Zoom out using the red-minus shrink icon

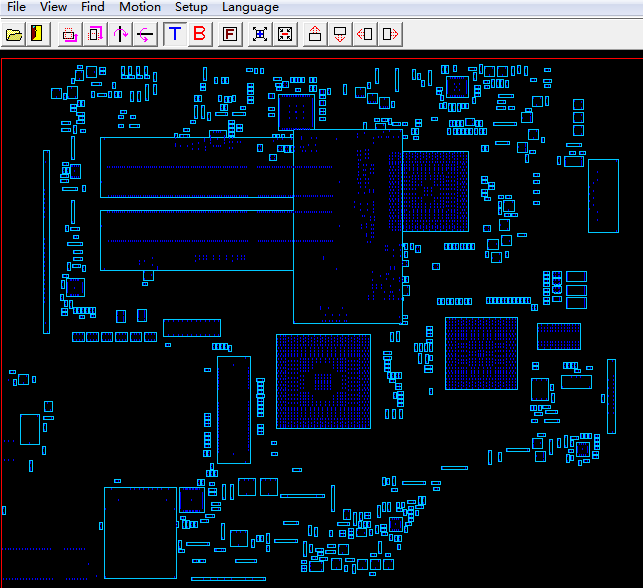(285, 34)
